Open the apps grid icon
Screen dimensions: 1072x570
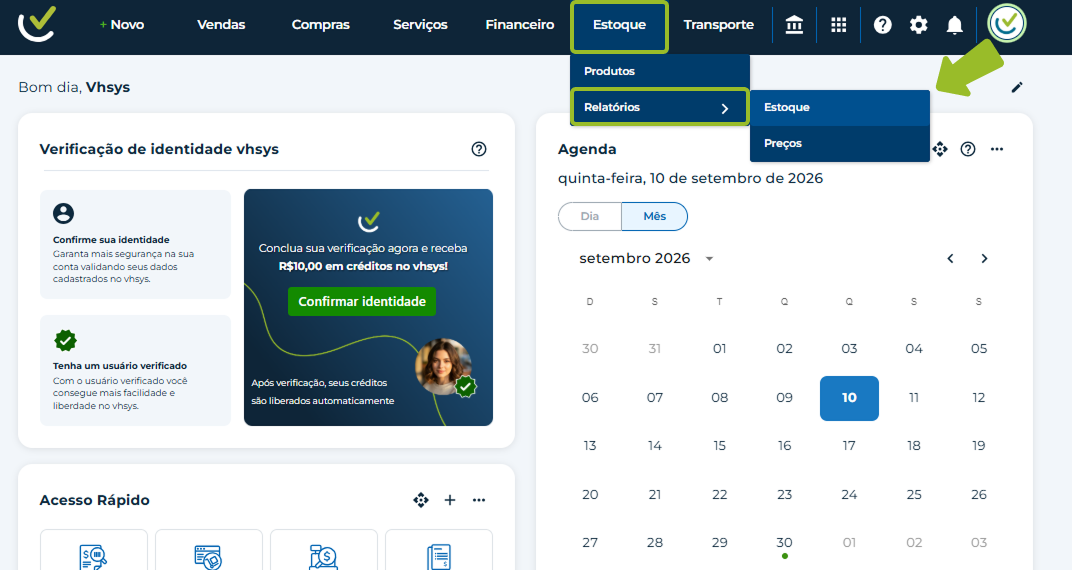[x=839, y=25]
